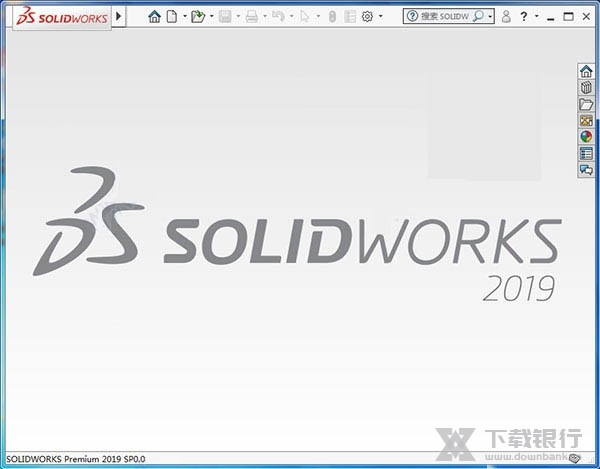The height and width of the screenshot is (469, 600).
Task: Open the Welcome home icon in the toolbar
Action: coord(154,16)
